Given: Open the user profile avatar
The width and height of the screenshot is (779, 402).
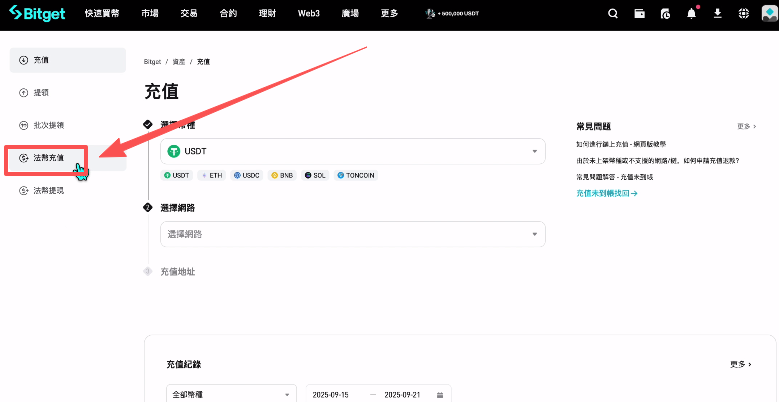Looking at the screenshot, I should [768, 14].
